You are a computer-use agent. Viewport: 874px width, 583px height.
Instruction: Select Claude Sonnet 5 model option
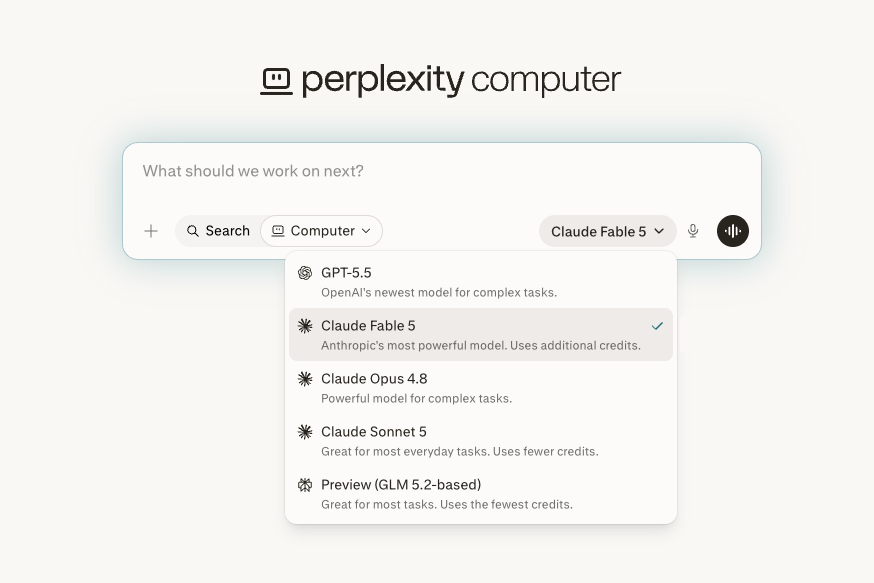point(480,441)
